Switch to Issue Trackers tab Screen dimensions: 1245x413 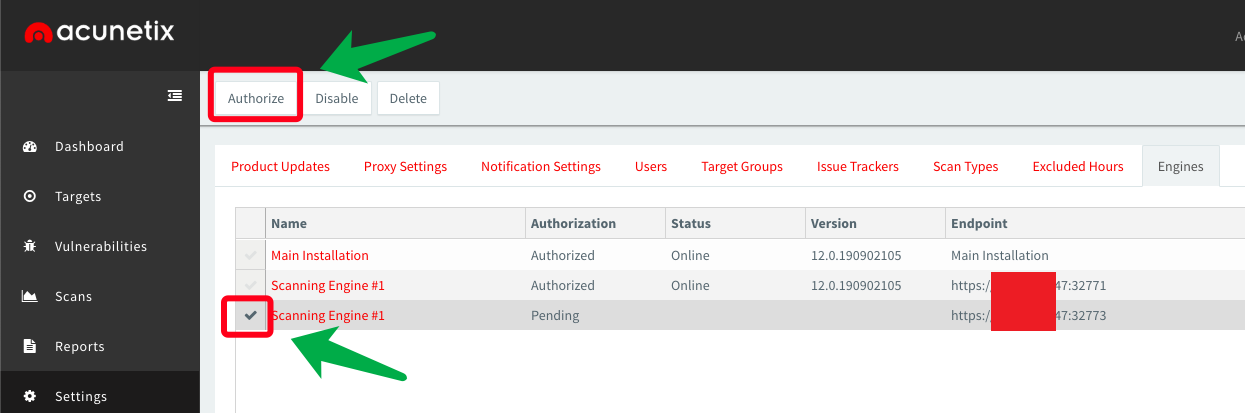pos(858,166)
